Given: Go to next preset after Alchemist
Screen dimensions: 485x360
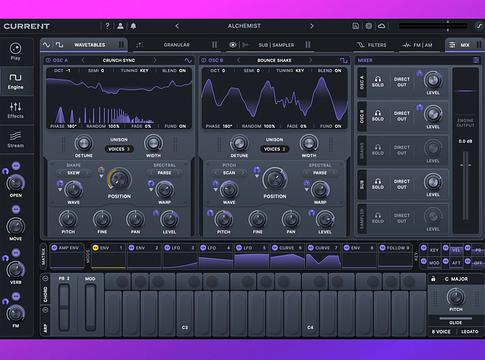Looking at the screenshot, I should pyautogui.click(x=312, y=26).
